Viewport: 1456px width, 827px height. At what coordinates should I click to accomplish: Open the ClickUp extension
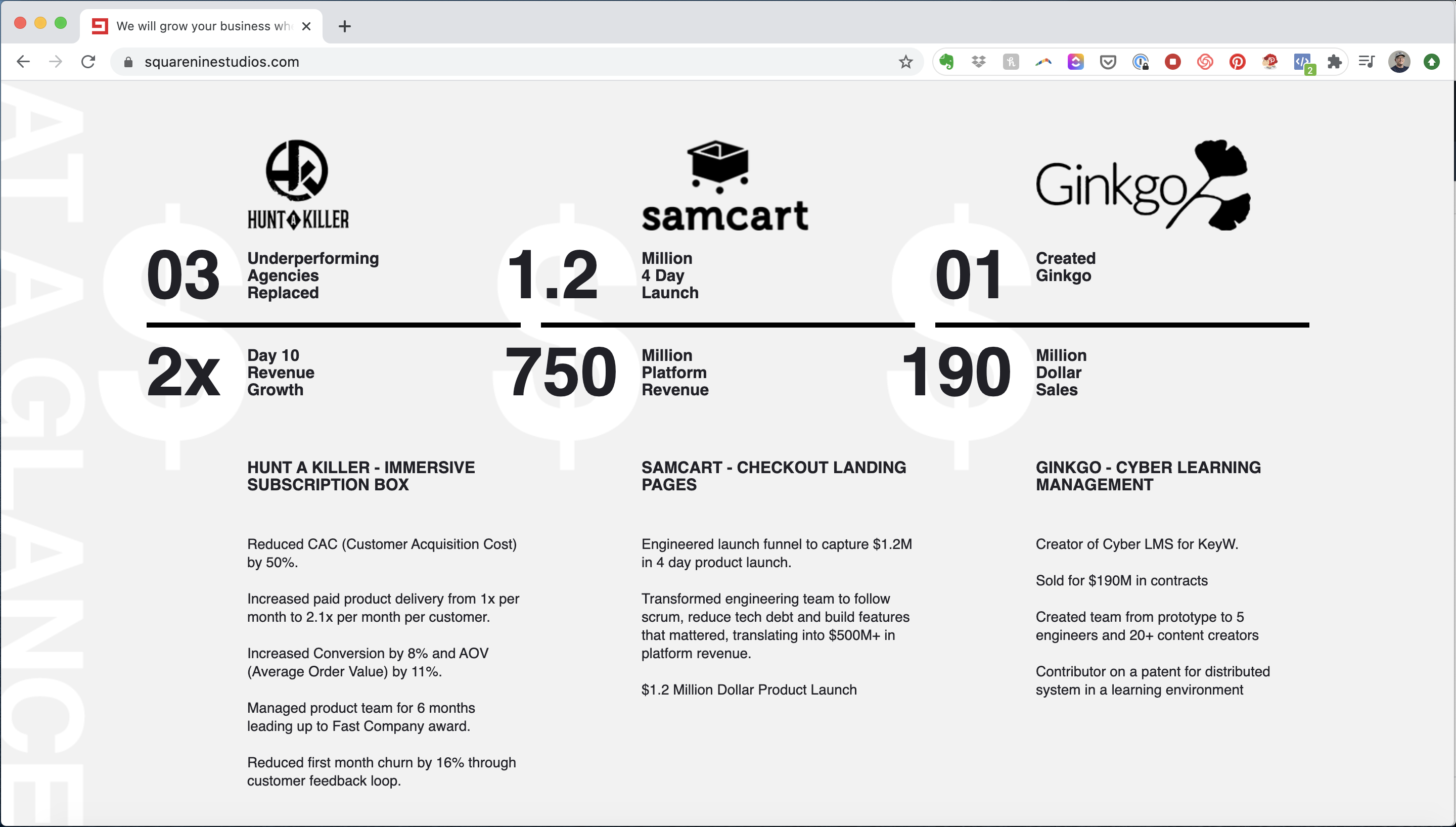click(x=1075, y=61)
